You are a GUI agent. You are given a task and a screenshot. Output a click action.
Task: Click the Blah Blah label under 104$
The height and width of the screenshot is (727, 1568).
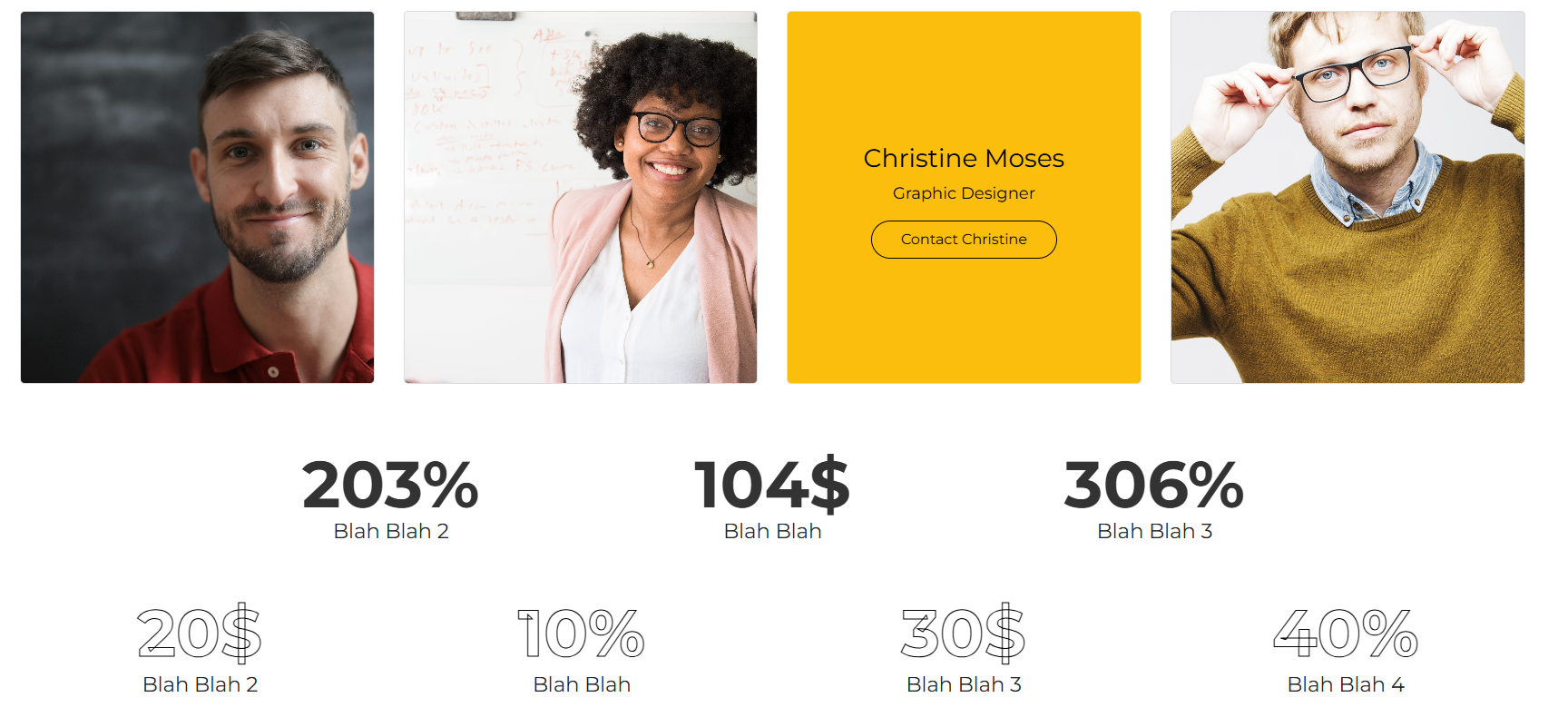coord(772,531)
